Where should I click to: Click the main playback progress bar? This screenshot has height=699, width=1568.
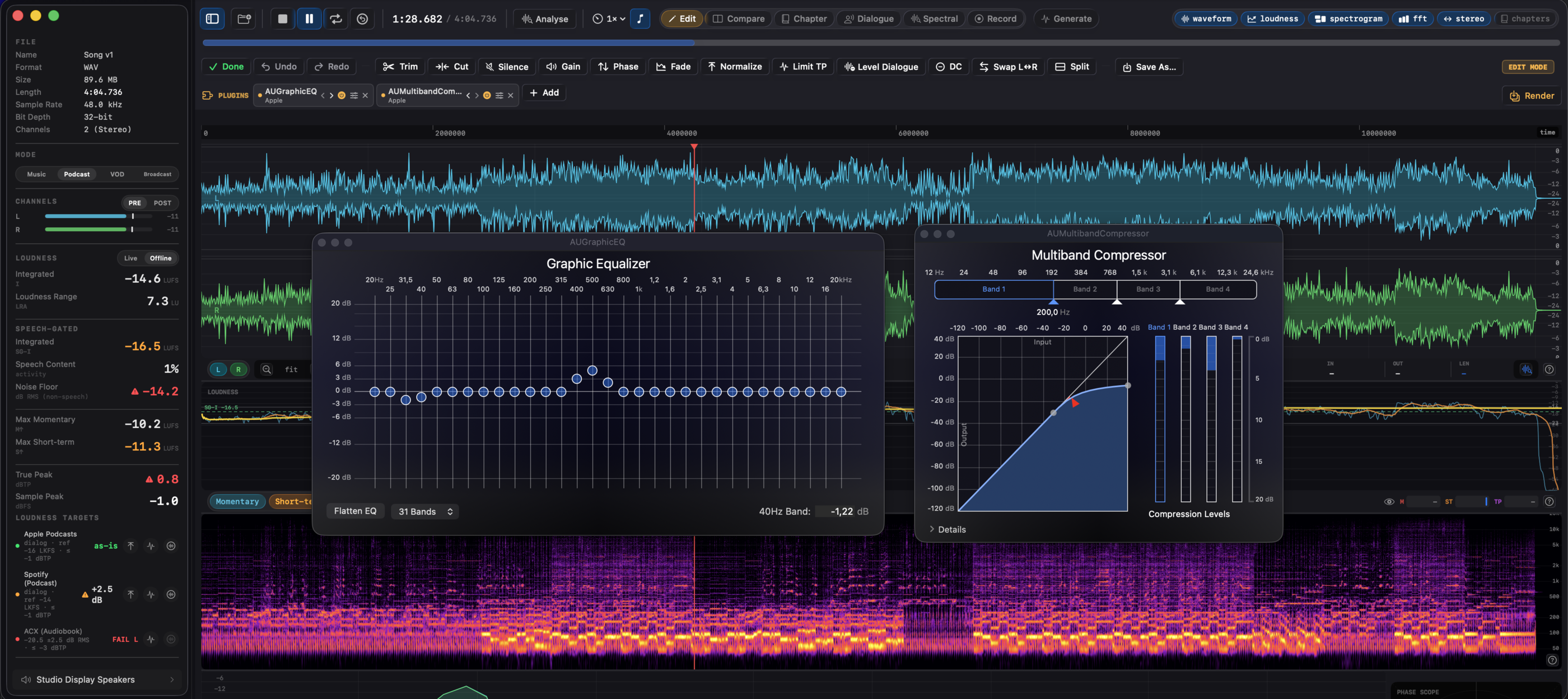point(881,43)
